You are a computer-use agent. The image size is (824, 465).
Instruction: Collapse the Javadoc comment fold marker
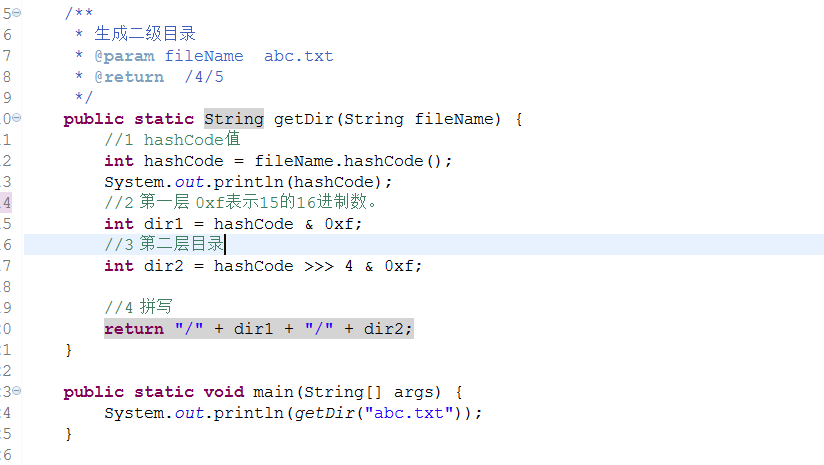pyautogui.click(x=16, y=13)
